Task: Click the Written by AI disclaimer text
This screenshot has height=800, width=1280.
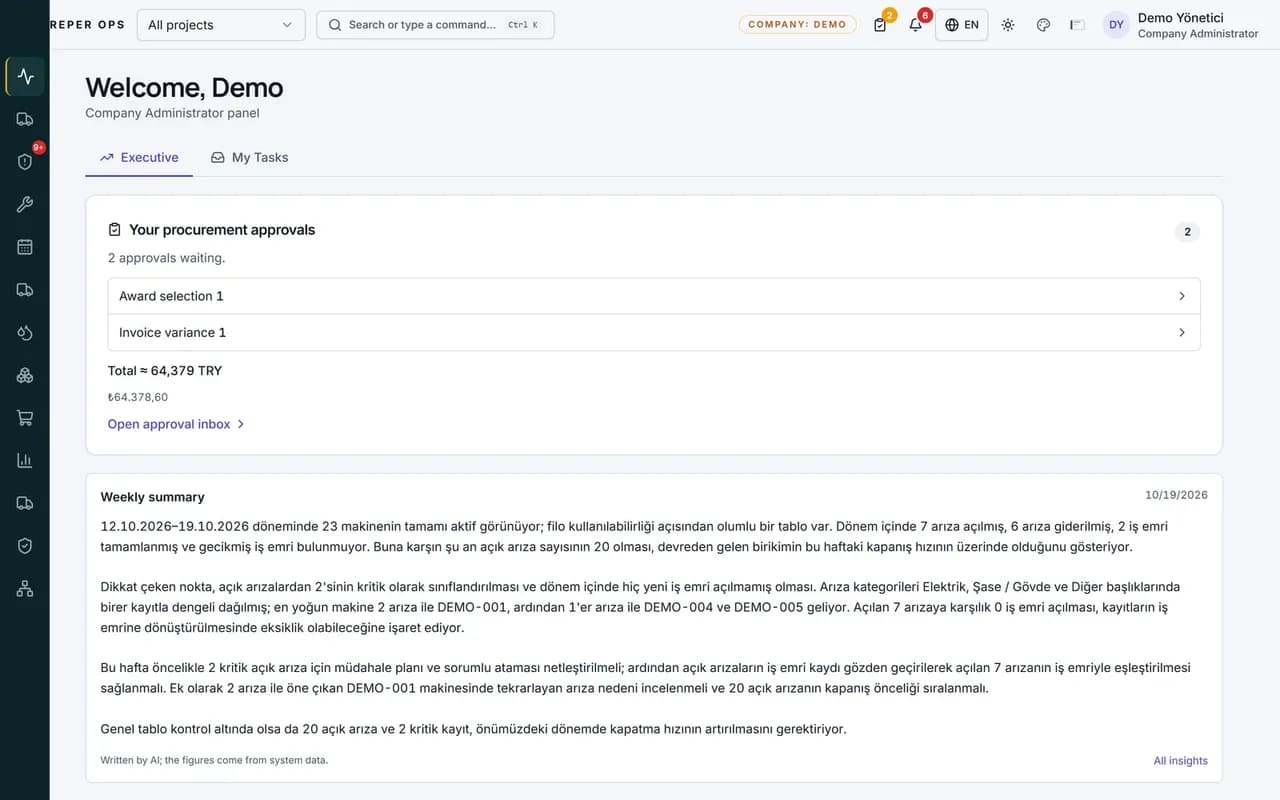Action: tap(214, 760)
